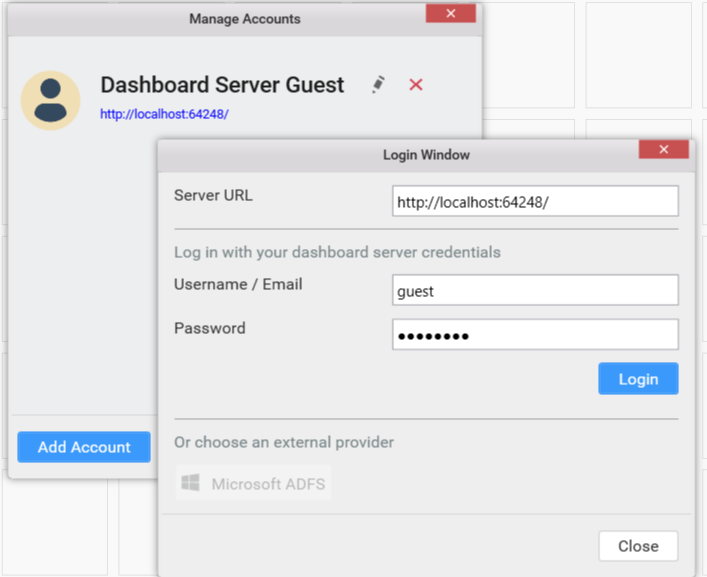Select the Password input field
Image resolution: width=707 pixels, height=577 pixels.
tap(535, 335)
